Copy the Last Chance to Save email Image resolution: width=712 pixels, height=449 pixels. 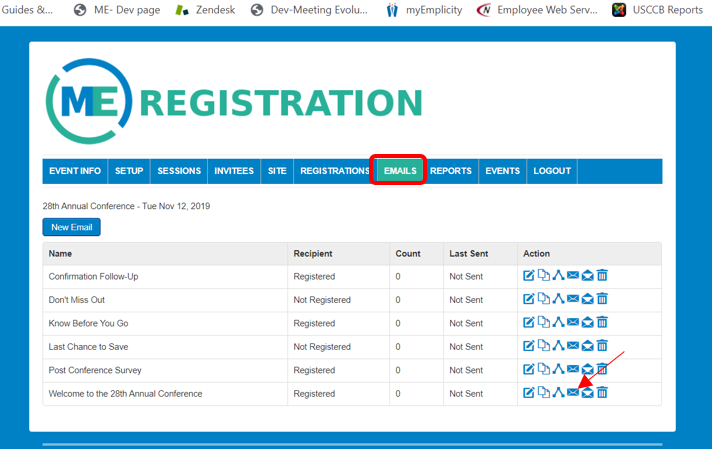[543, 346]
